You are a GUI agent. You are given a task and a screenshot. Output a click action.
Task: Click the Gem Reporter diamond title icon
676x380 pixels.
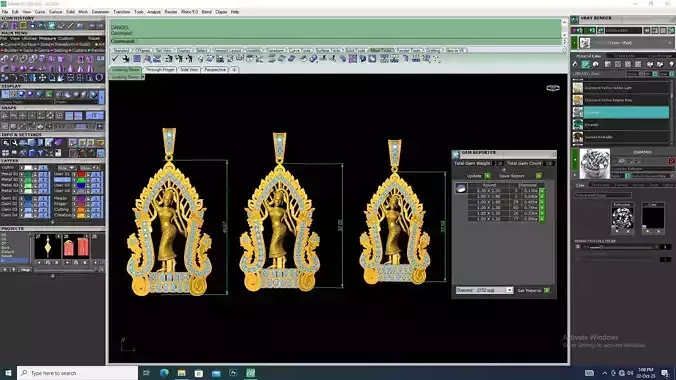click(x=456, y=154)
